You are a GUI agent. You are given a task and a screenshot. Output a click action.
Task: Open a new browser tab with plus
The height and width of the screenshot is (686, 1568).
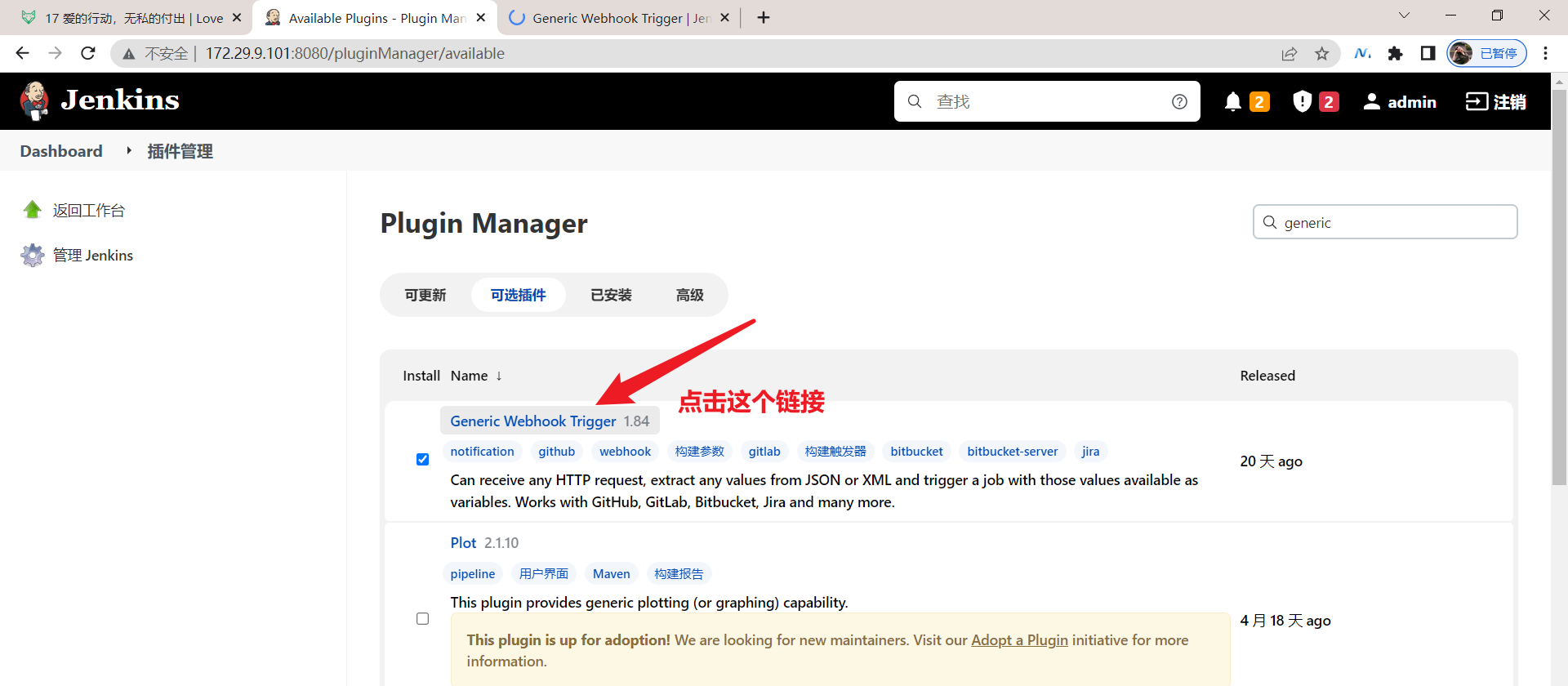click(764, 17)
